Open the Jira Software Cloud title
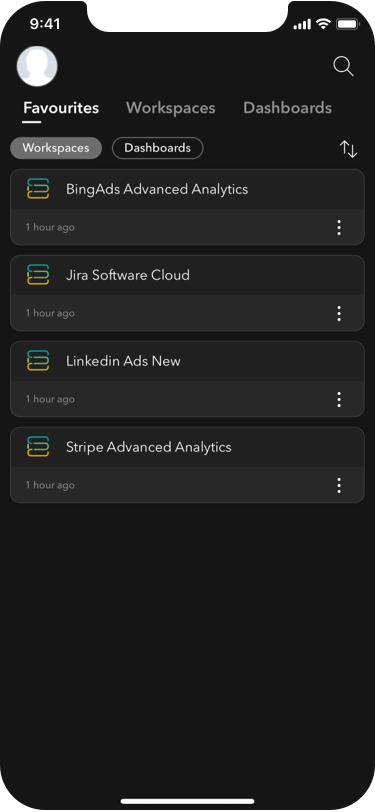Image resolution: width=375 pixels, height=812 pixels. click(x=127, y=275)
